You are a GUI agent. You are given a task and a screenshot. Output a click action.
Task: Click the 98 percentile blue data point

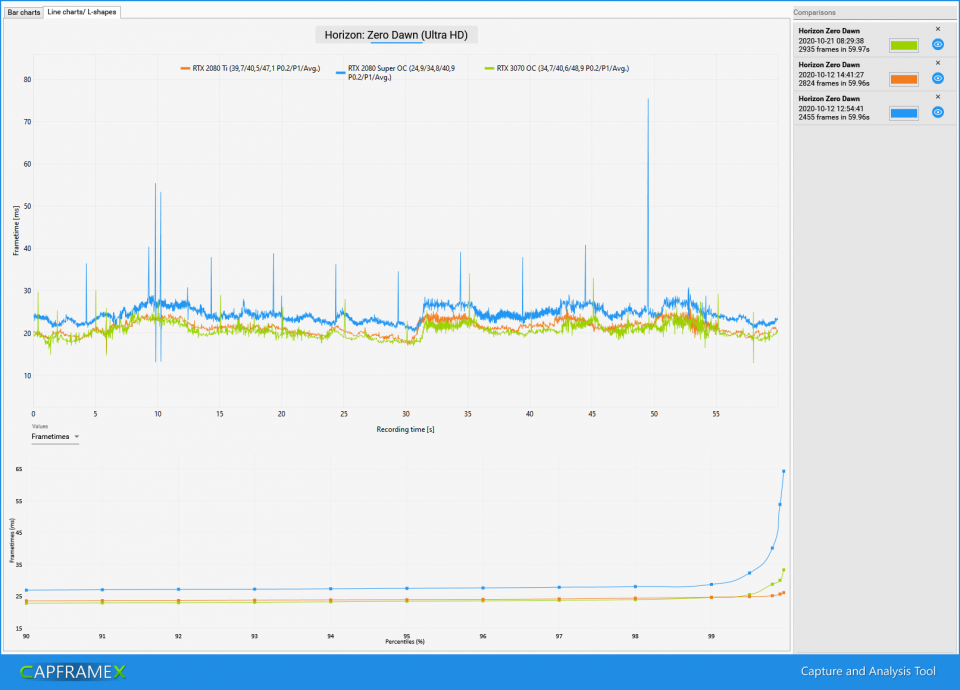635,587
